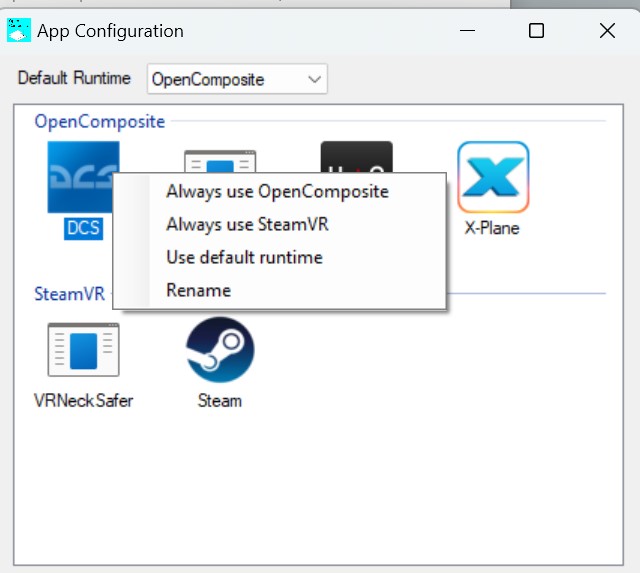Click the Steam label text
The width and height of the screenshot is (640, 573).
[220, 400]
